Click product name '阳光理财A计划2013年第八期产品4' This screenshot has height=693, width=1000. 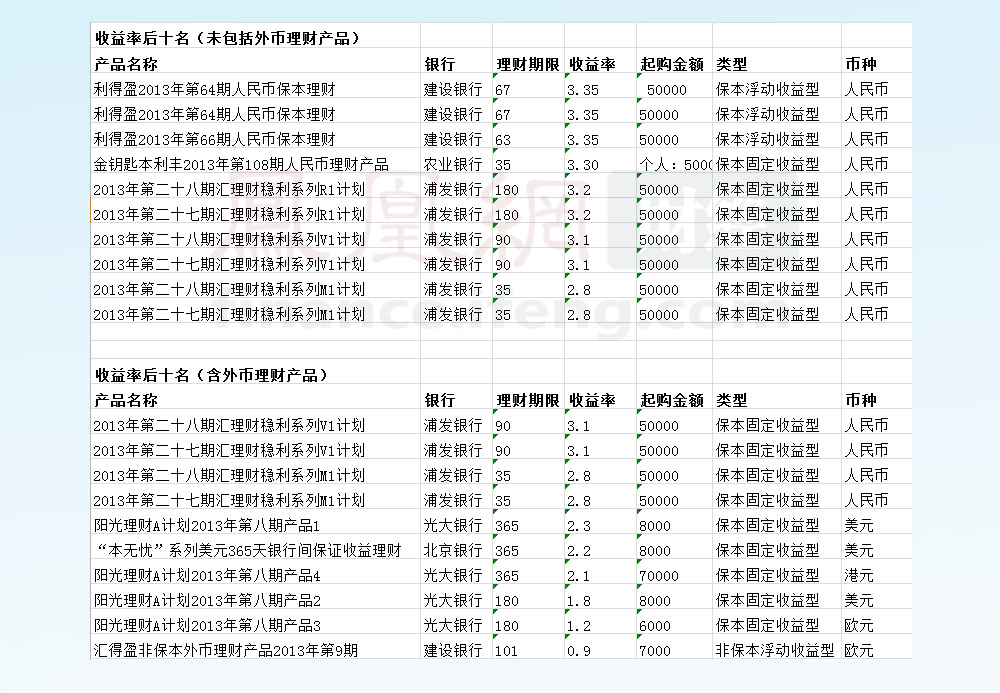(207, 576)
